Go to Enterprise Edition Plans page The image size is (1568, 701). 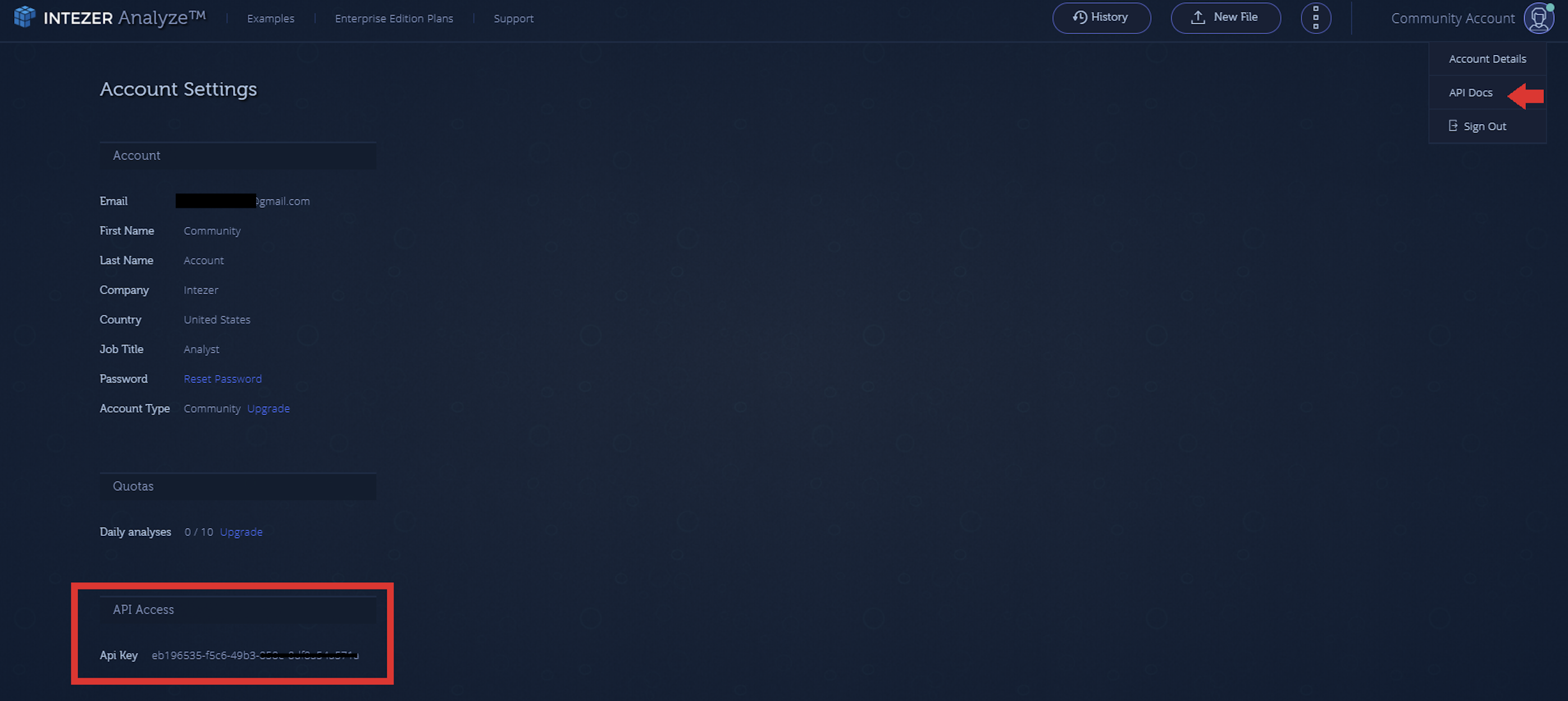pos(394,19)
